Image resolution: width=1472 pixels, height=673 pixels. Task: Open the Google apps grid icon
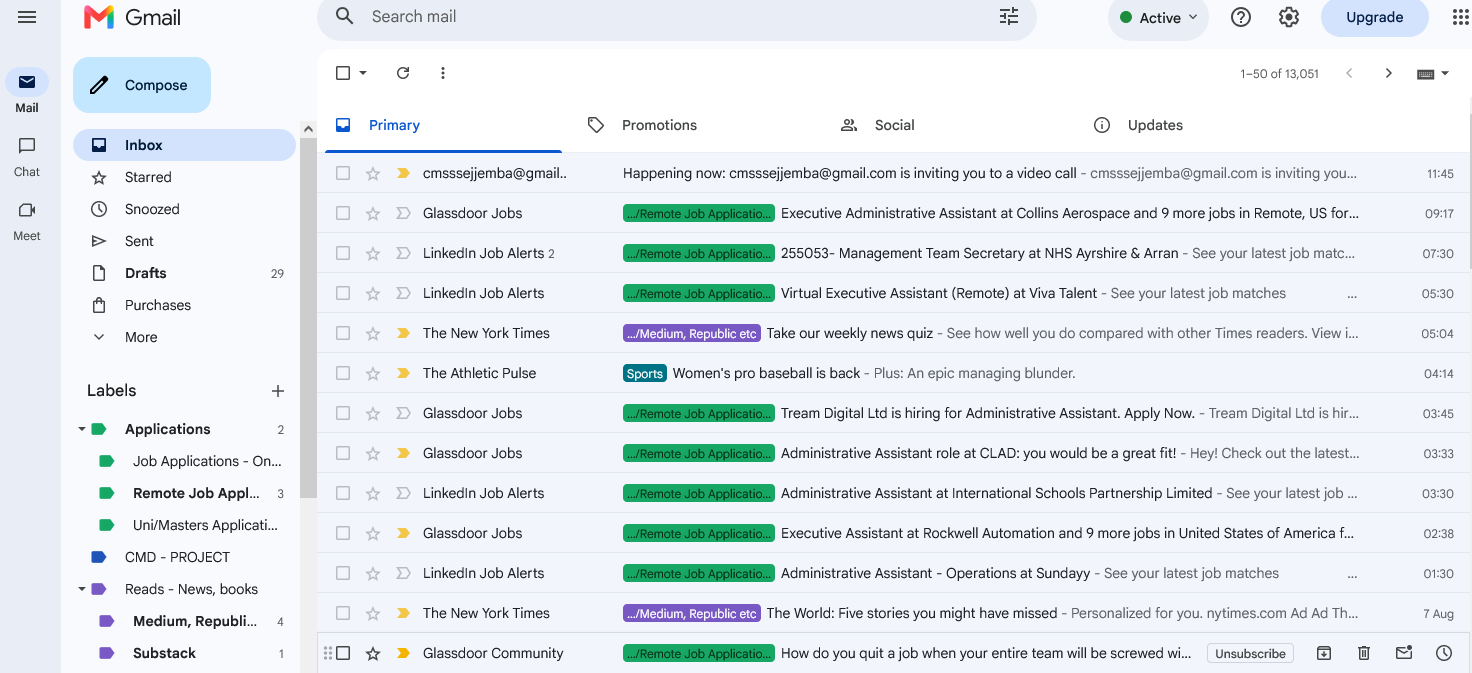point(1460,17)
